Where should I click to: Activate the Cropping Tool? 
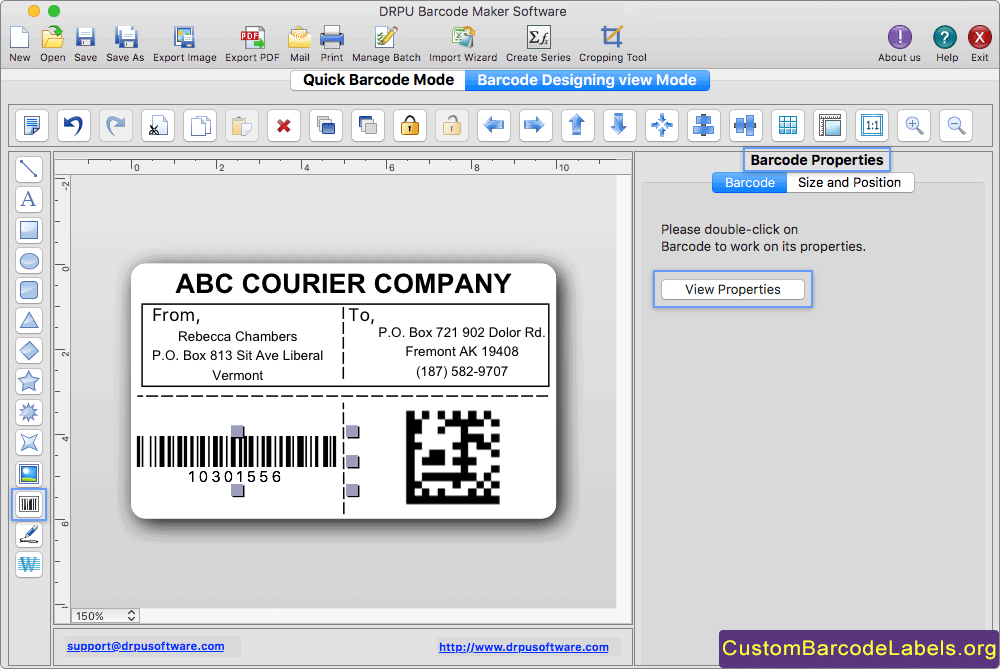[612, 43]
